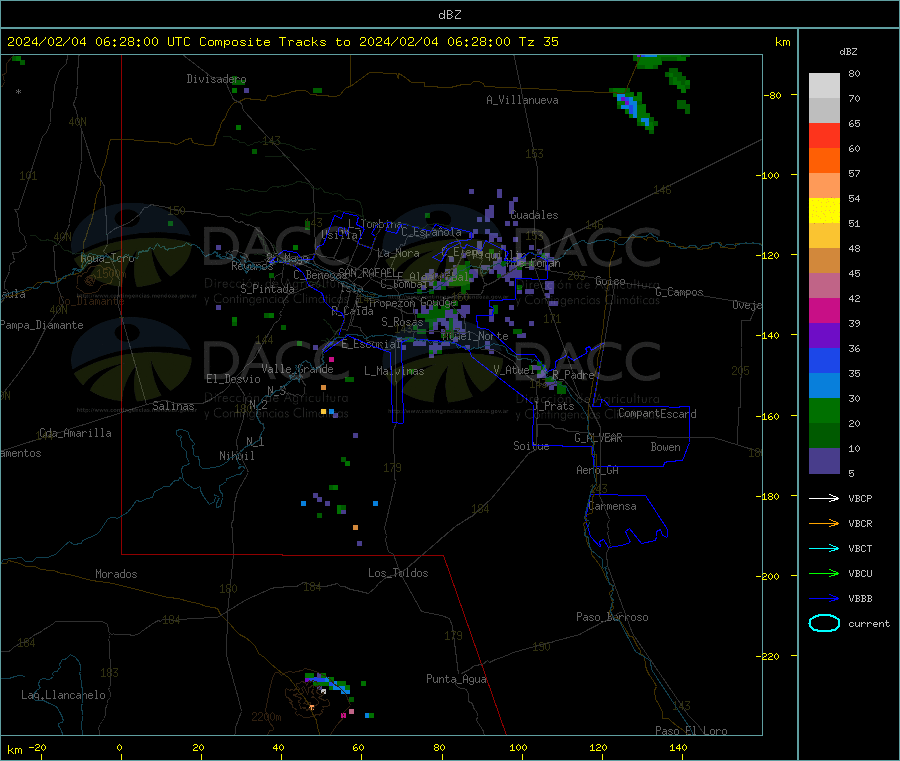Click the Cda_Amarilla place label
The image size is (900, 761).
tap(75, 433)
